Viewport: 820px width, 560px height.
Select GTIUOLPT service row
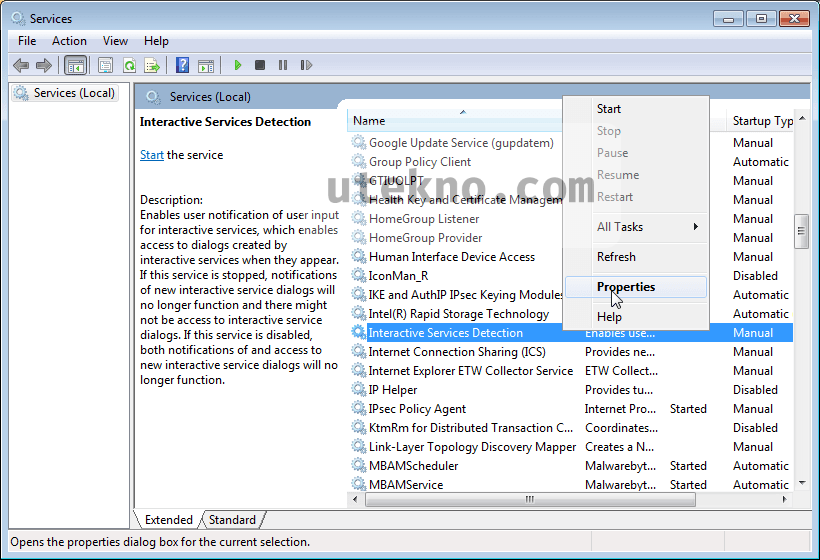tap(396, 180)
